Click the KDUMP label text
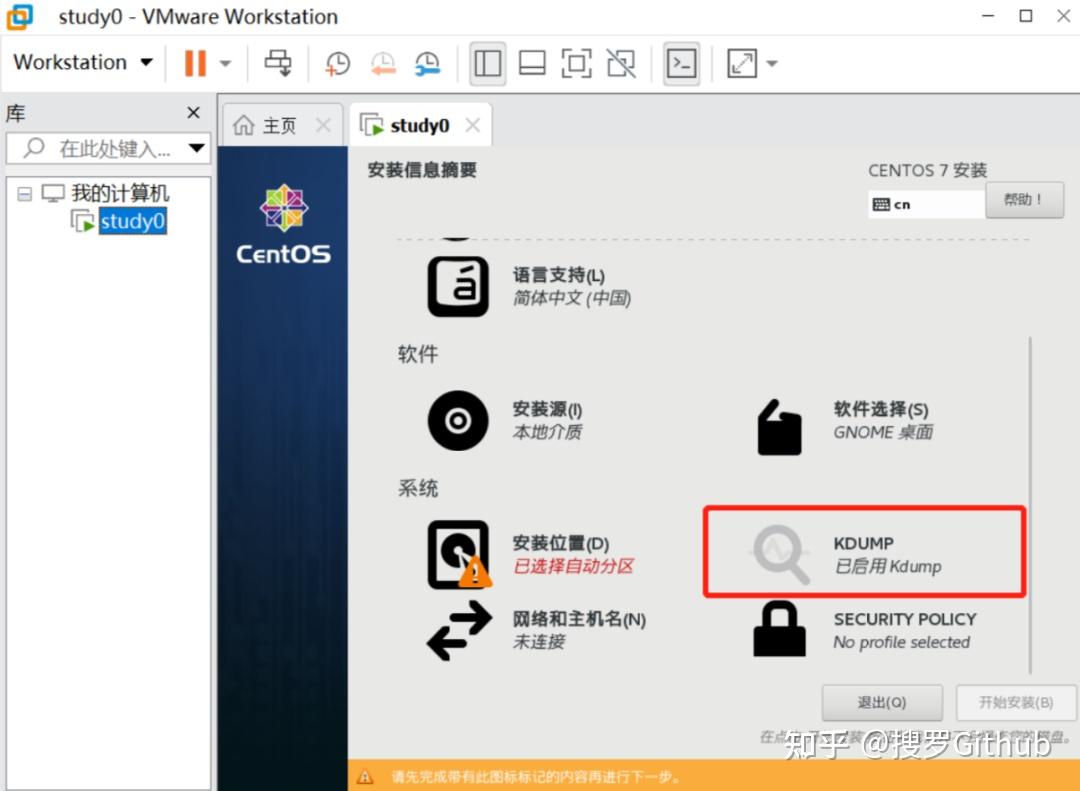The height and width of the screenshot is (791, 1080). pos(864,544)
